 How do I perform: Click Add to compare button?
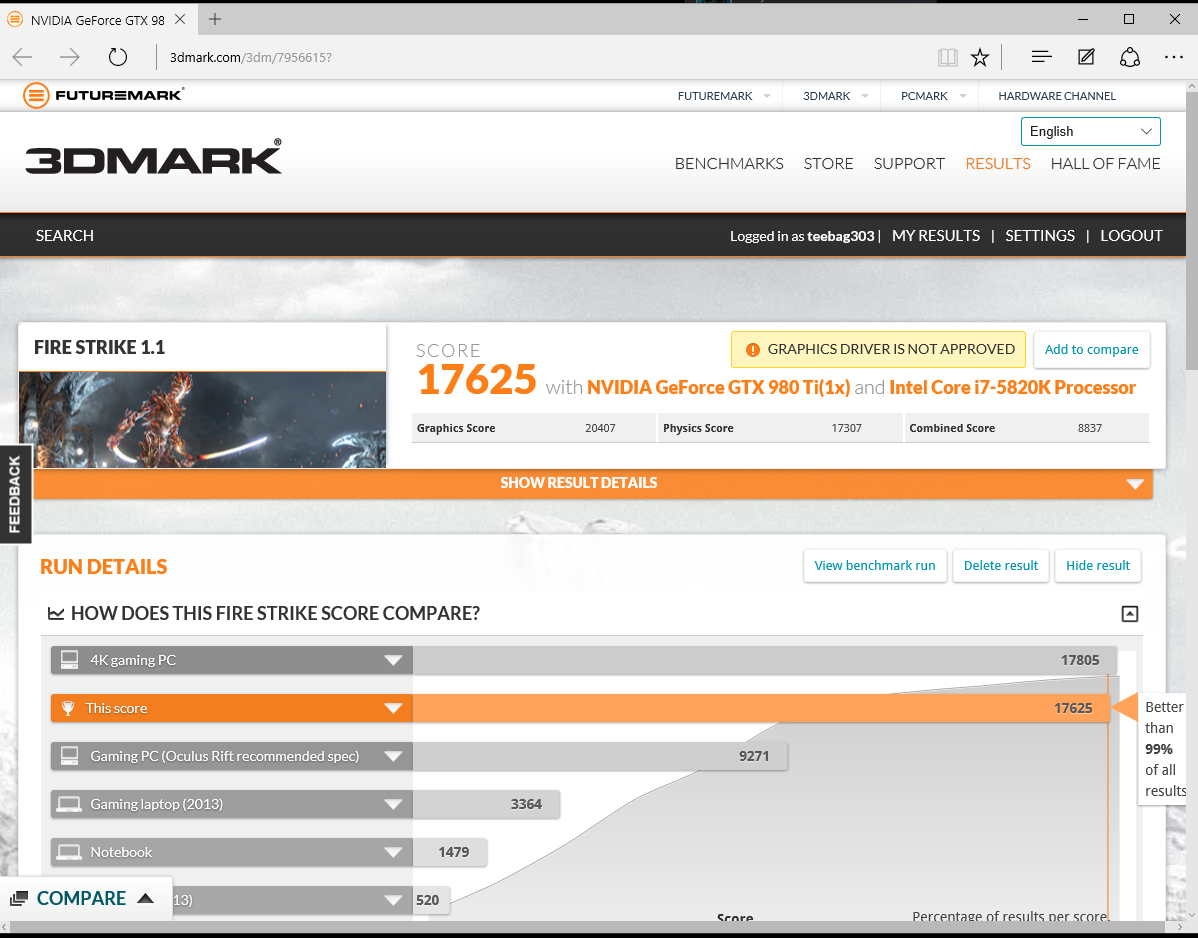click(1091, 350)
